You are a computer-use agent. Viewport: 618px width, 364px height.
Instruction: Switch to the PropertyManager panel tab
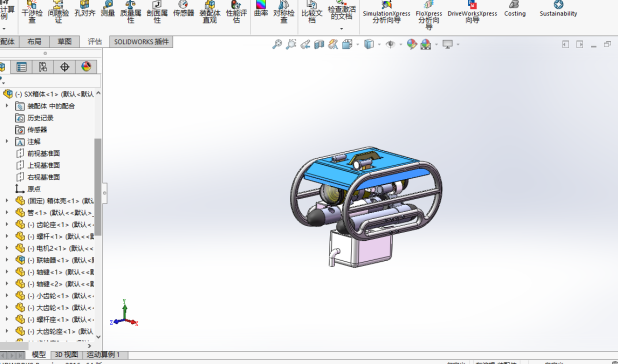pyautogui.click(x=21, y=67)
